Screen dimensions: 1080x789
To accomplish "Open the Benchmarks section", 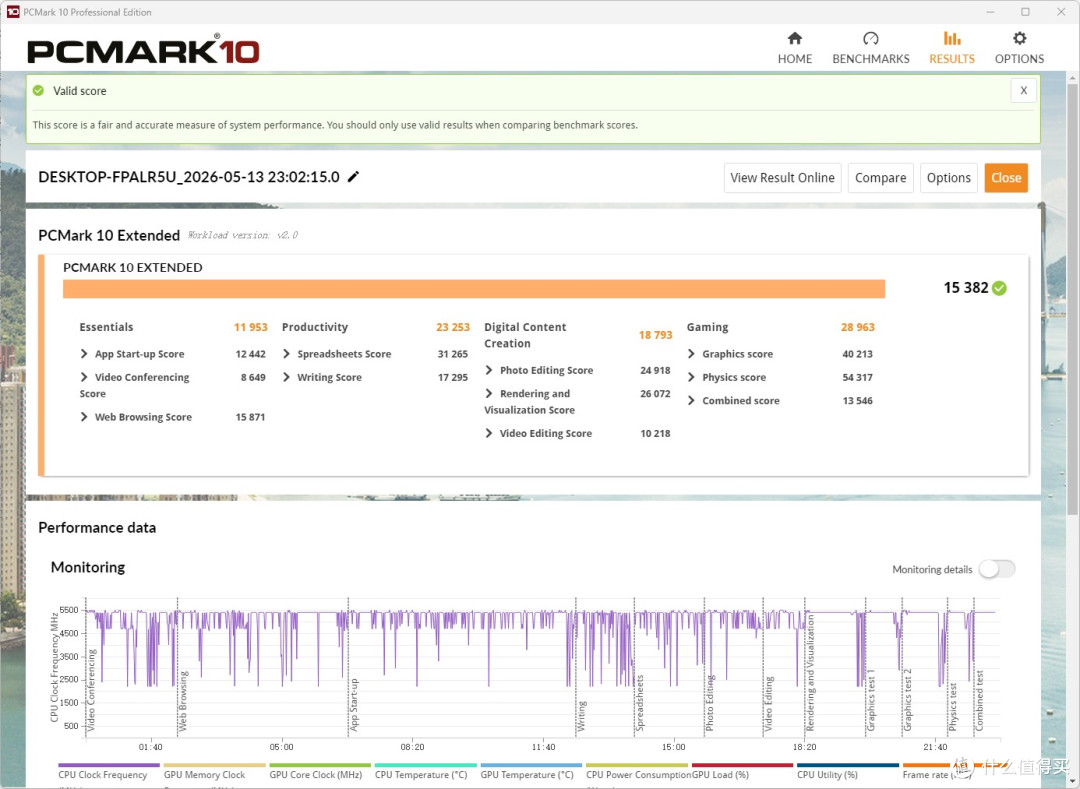I will (871, 48).
